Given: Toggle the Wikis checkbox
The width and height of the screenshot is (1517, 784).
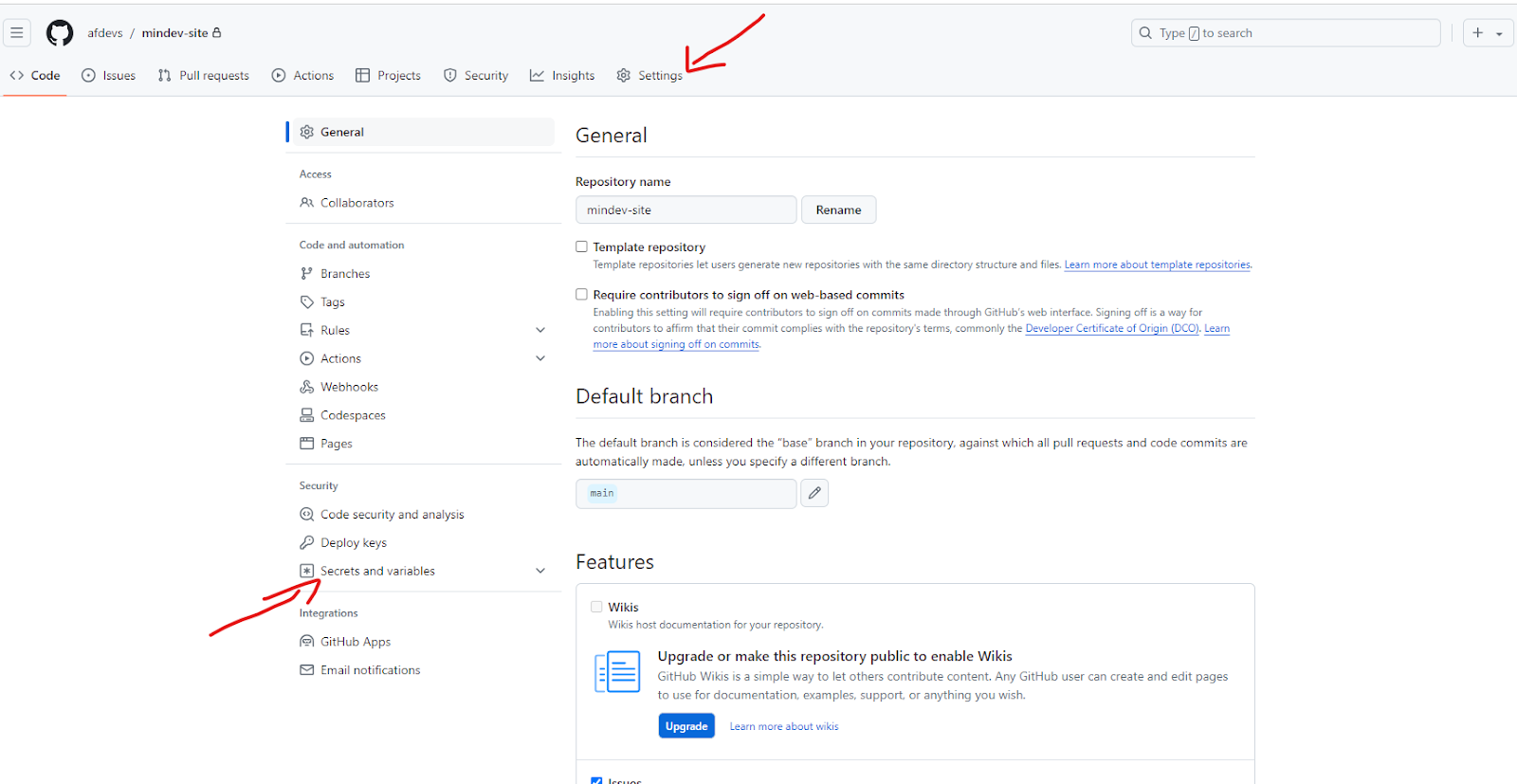Looking at the screenshot, I should pyautogui.click(x=596, y=607).
